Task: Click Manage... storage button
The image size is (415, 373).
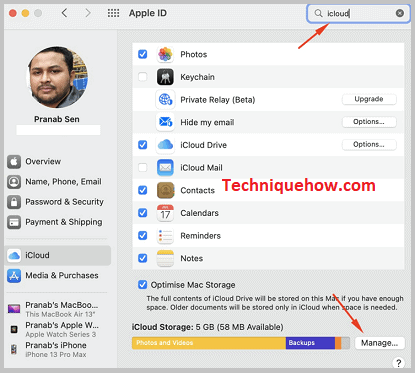Action: [x=380, y=343]
